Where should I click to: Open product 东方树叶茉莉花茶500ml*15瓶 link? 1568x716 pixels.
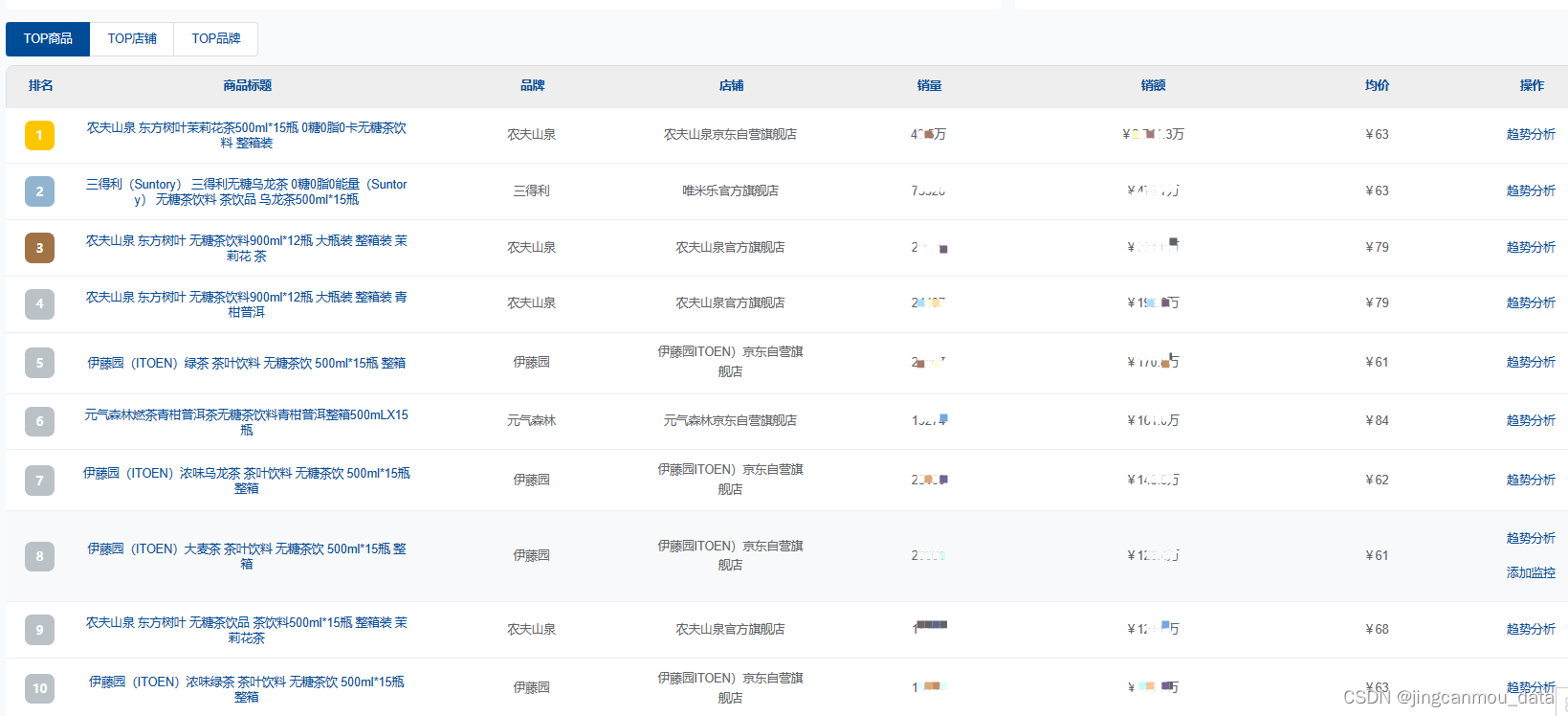(247, 135)
